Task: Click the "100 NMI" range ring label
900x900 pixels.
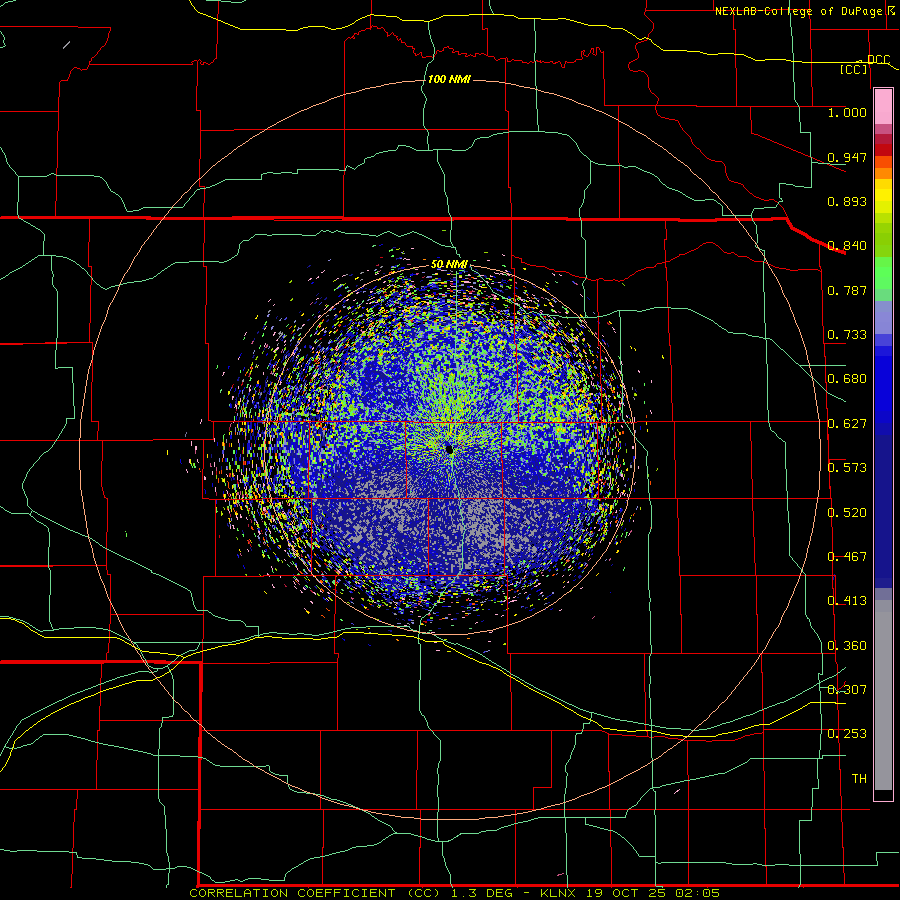Action: [x=449, y=79]
